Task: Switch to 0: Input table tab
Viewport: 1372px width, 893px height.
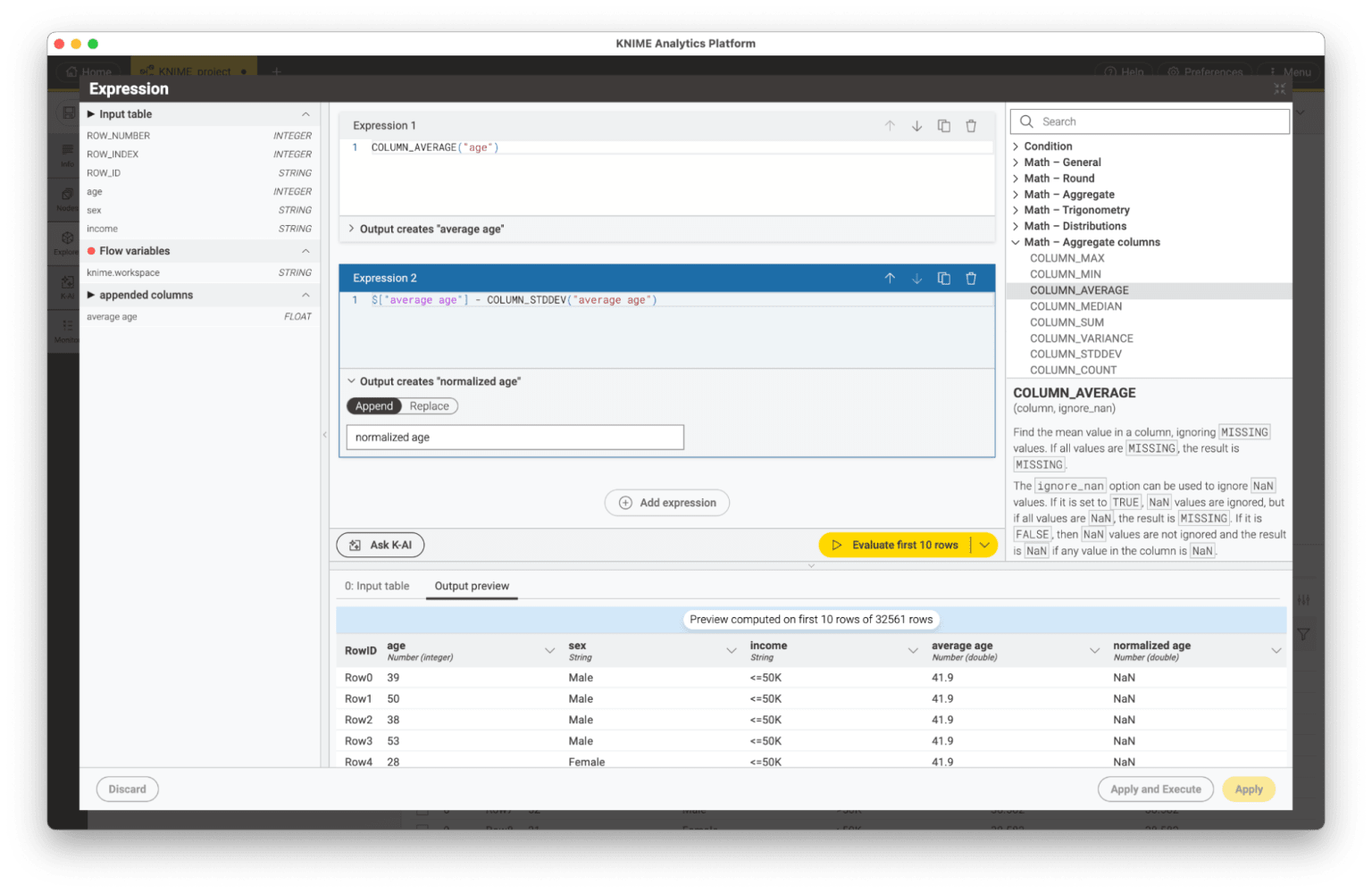Action: point(377,587)
